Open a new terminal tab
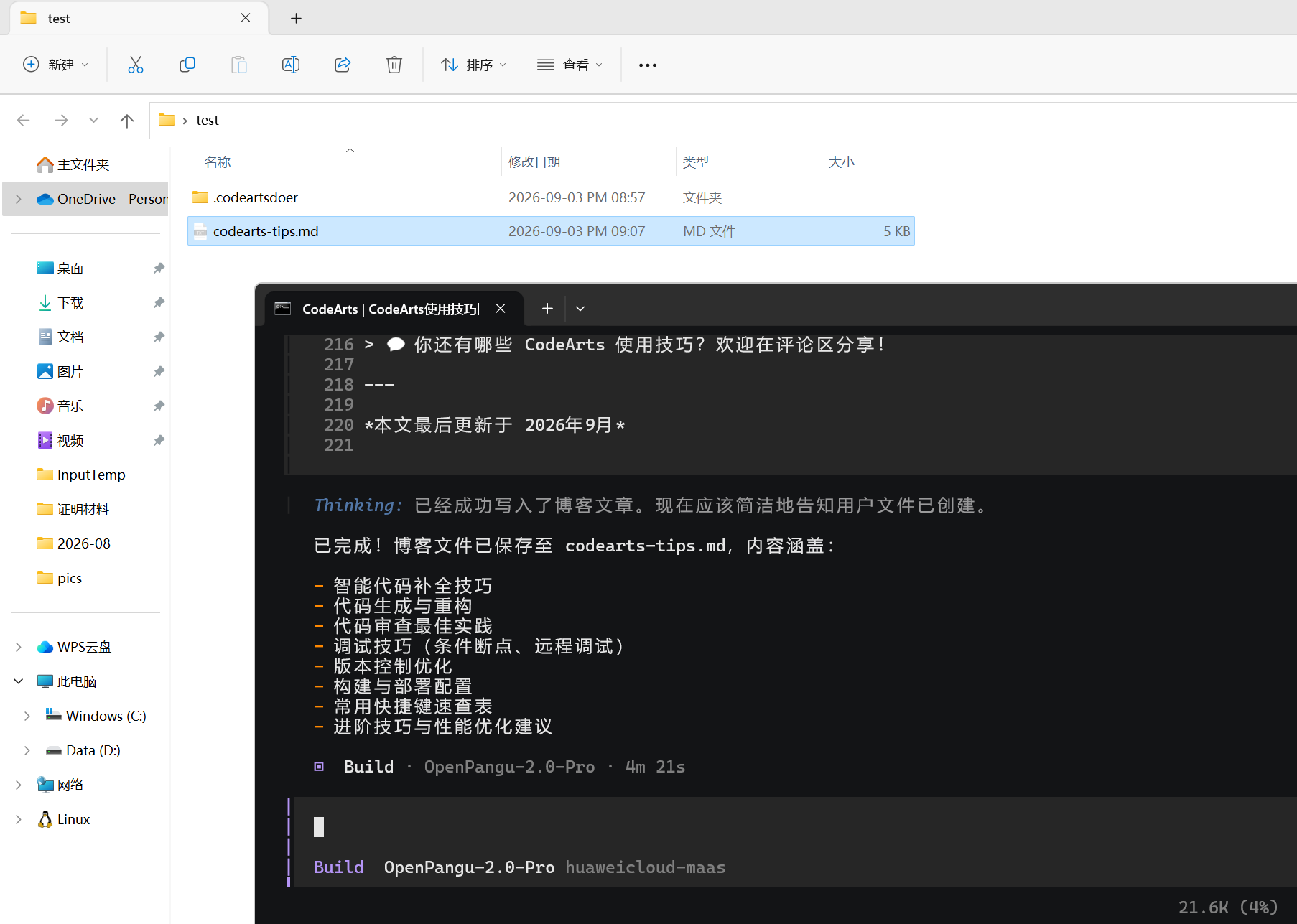 (x=547, y=308)
